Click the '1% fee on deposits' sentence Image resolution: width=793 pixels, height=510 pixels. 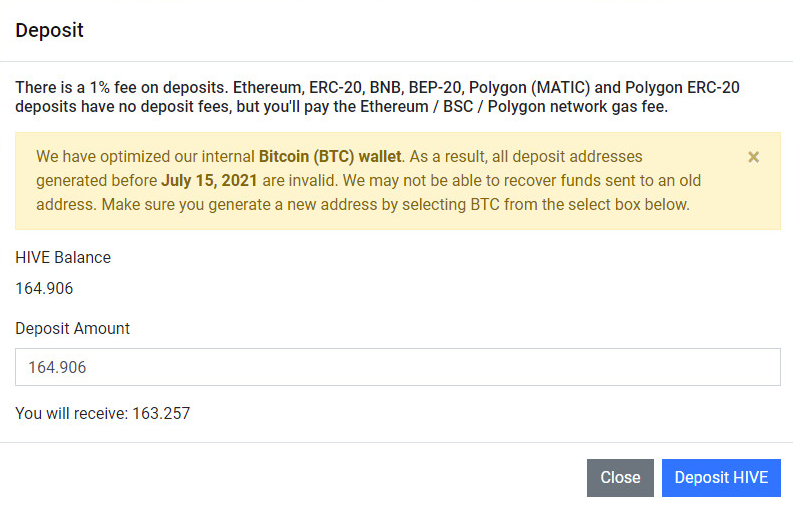[x=120, y=87]
